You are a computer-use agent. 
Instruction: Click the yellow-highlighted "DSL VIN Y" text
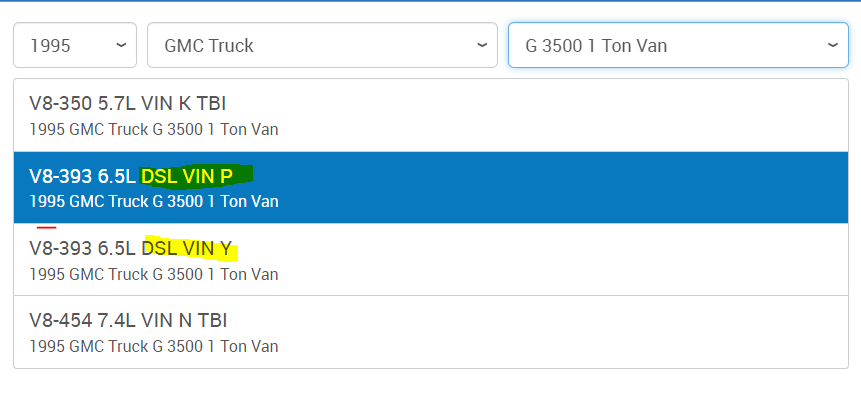(x=191, y=249)
